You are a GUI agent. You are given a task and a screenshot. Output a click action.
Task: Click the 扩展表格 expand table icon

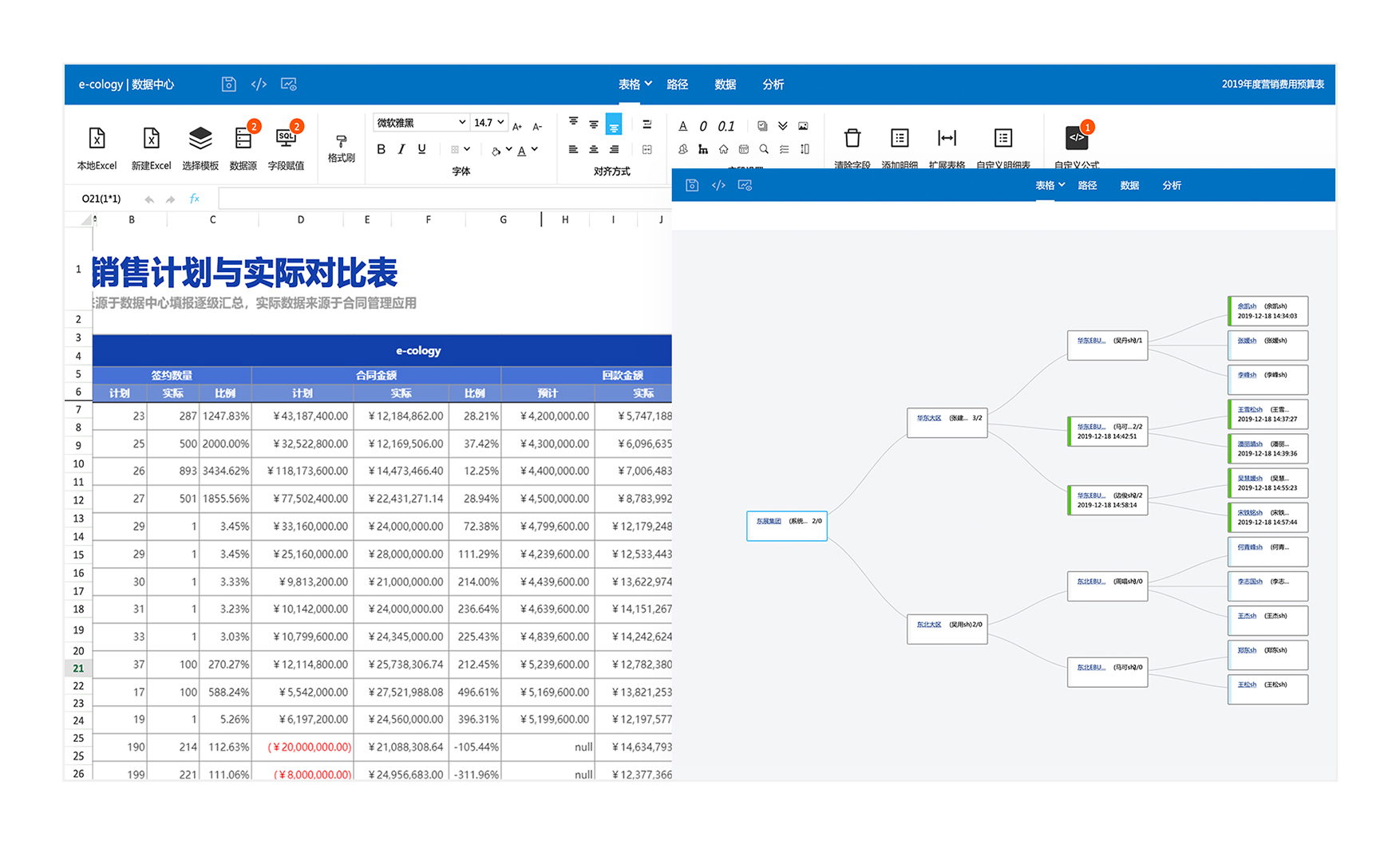(x=947, y=139)
